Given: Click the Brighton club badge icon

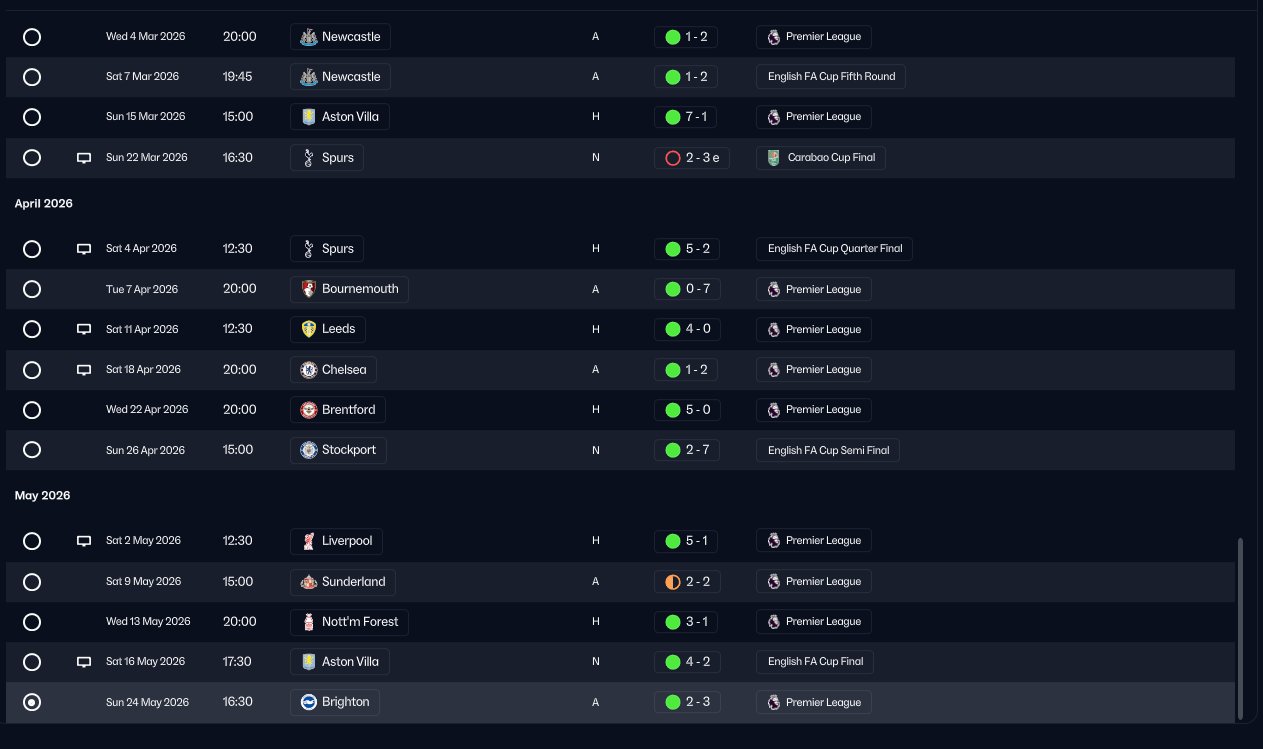Looking at the screenshot, I should pyautogui.click(x=309, y=702).
